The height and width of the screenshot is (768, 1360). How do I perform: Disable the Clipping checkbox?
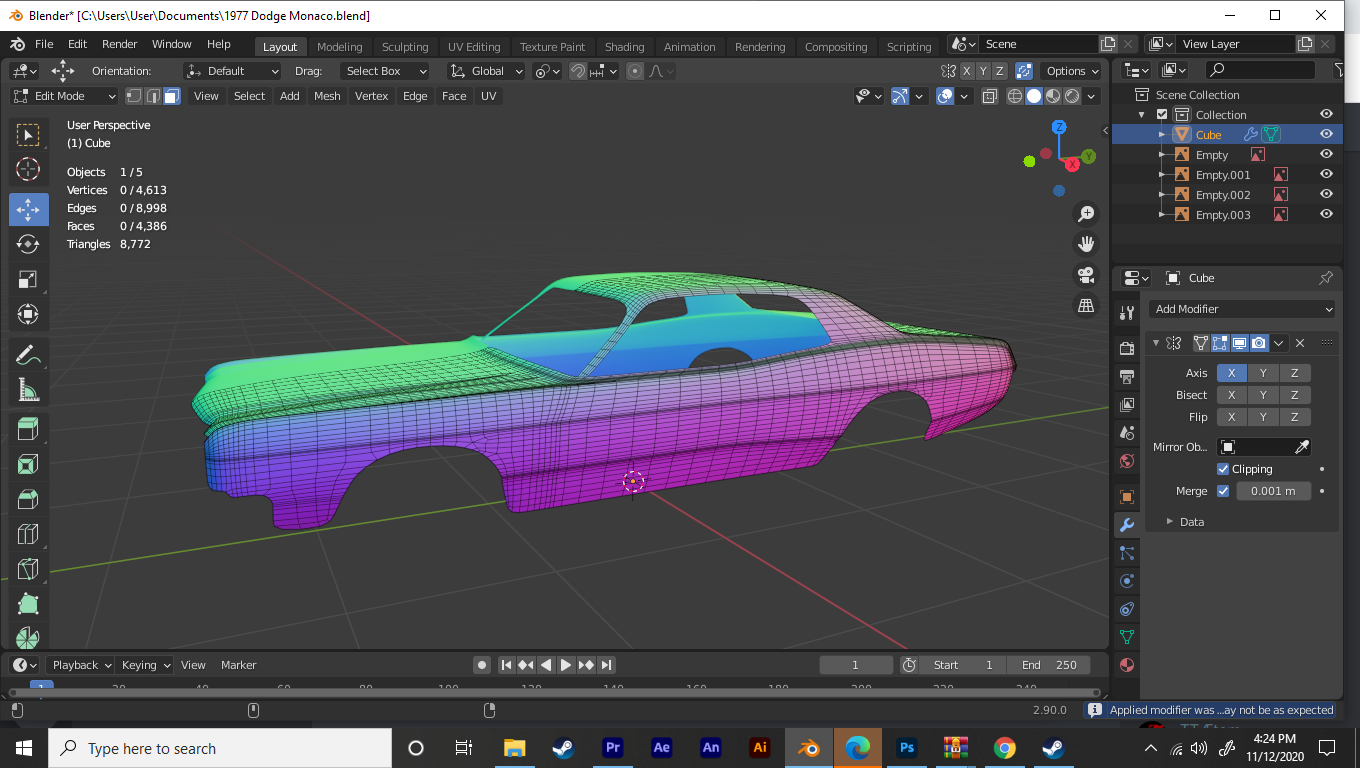[x=1223, y=469]
